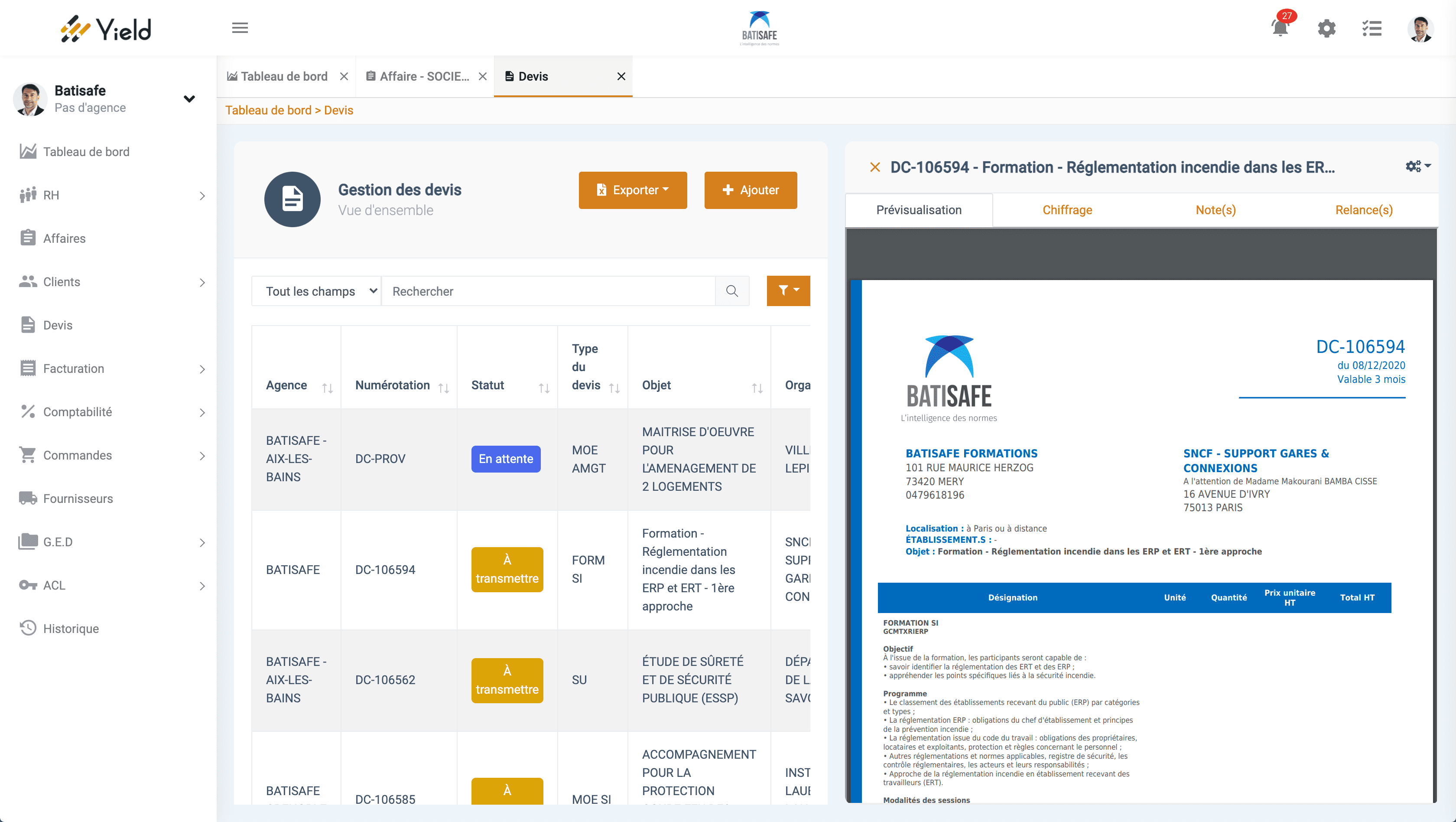Click the En attente status badge

506,459
